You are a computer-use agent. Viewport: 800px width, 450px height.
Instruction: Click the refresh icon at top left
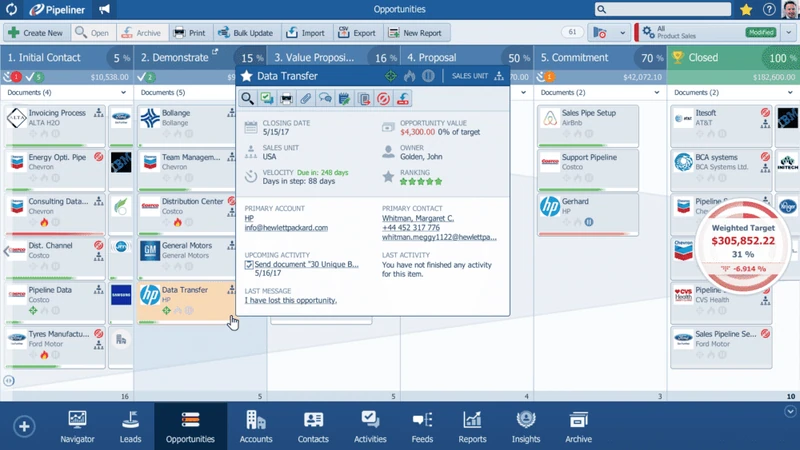coord(11,9)
